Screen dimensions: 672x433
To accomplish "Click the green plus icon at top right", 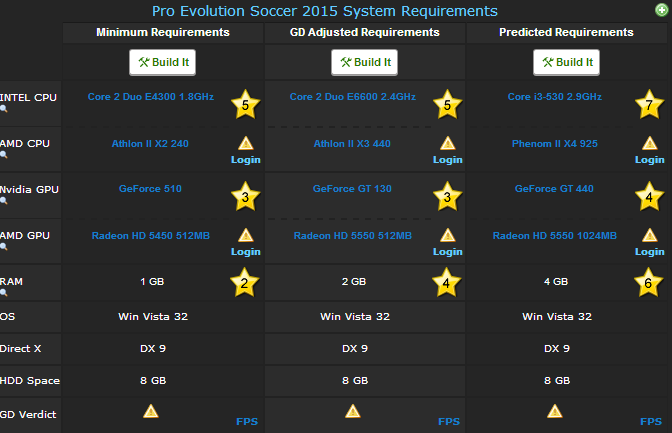I will pos(662,10).
